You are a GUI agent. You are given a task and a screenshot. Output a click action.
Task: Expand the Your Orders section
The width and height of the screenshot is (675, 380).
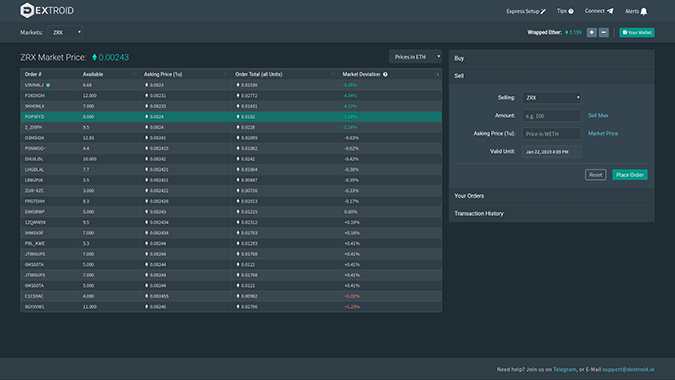[x=551, y=196]
